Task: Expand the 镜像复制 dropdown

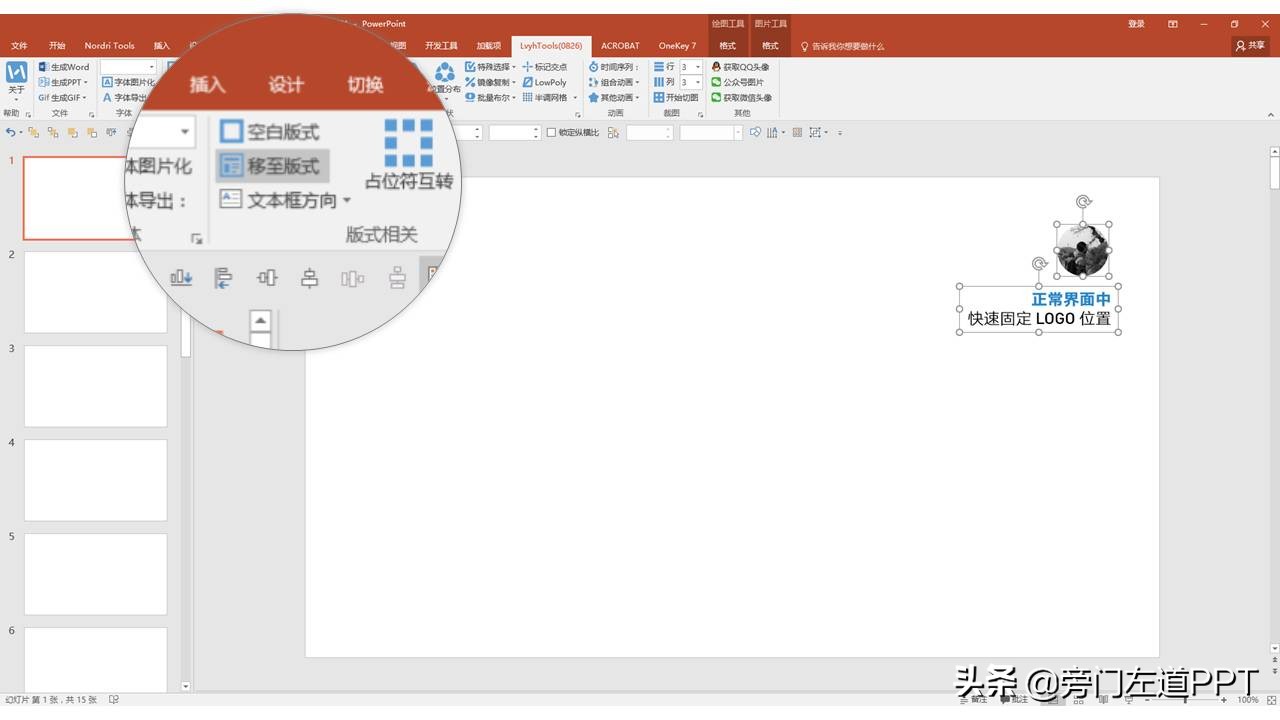Action: pos(490,82)
